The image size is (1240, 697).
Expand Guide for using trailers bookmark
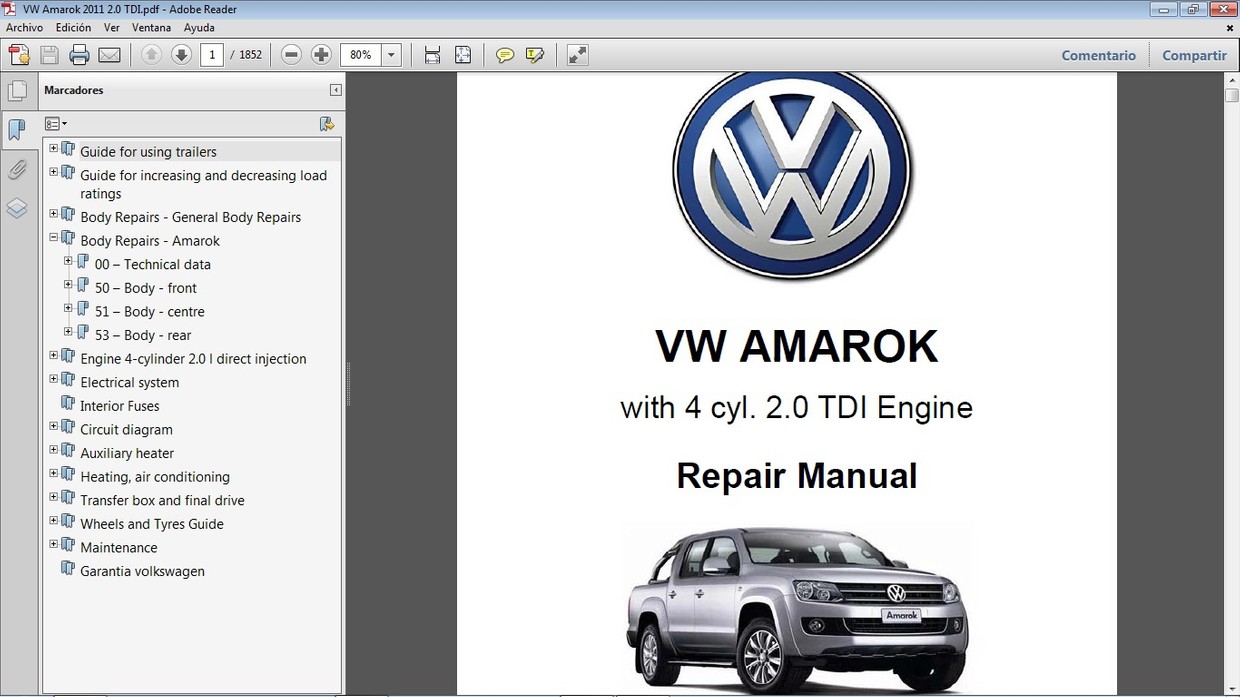54,148
